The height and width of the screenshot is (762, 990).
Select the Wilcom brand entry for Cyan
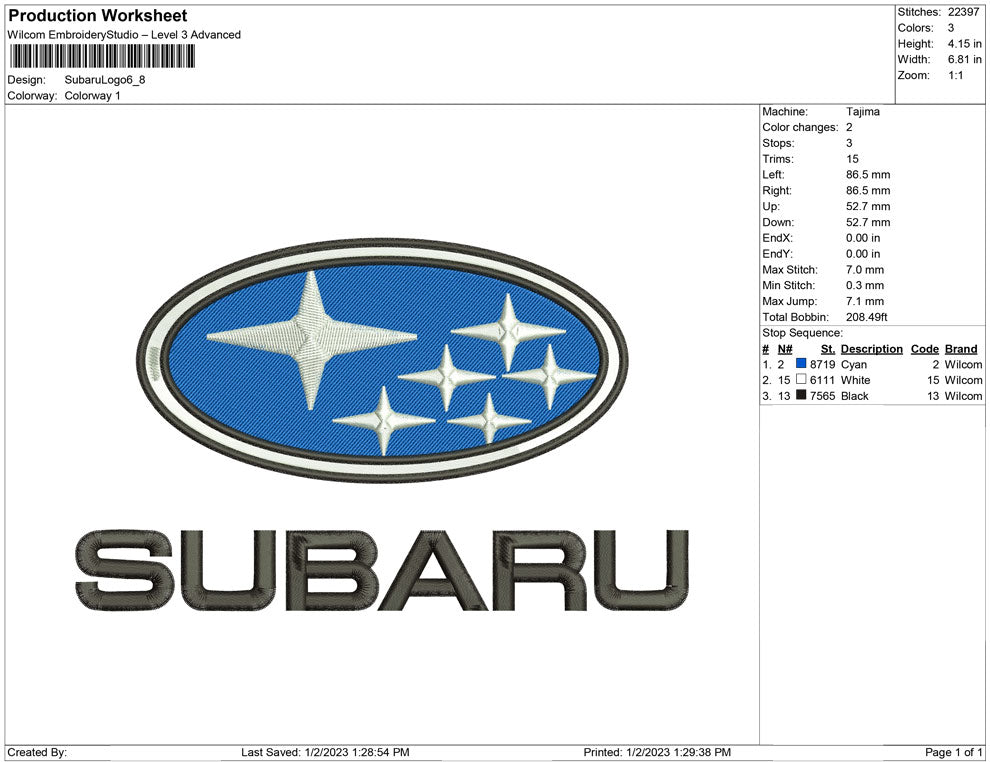click(x=962, y=364)
